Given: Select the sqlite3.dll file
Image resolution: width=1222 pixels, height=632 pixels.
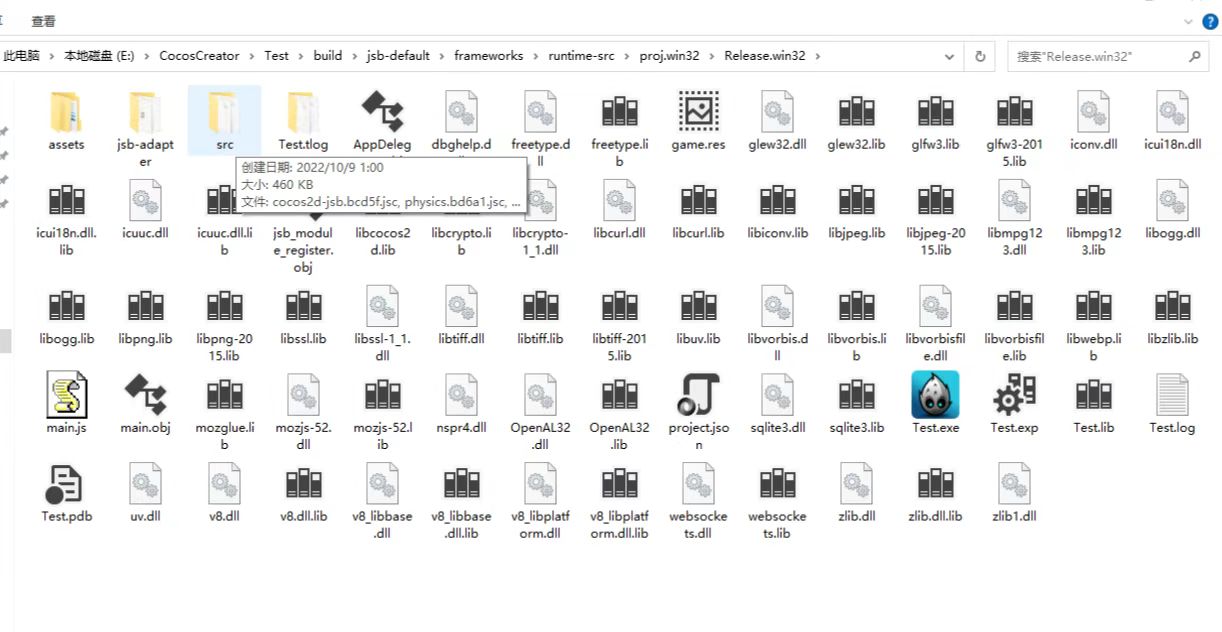Looking at the screenshot, I should coord(777,404).
